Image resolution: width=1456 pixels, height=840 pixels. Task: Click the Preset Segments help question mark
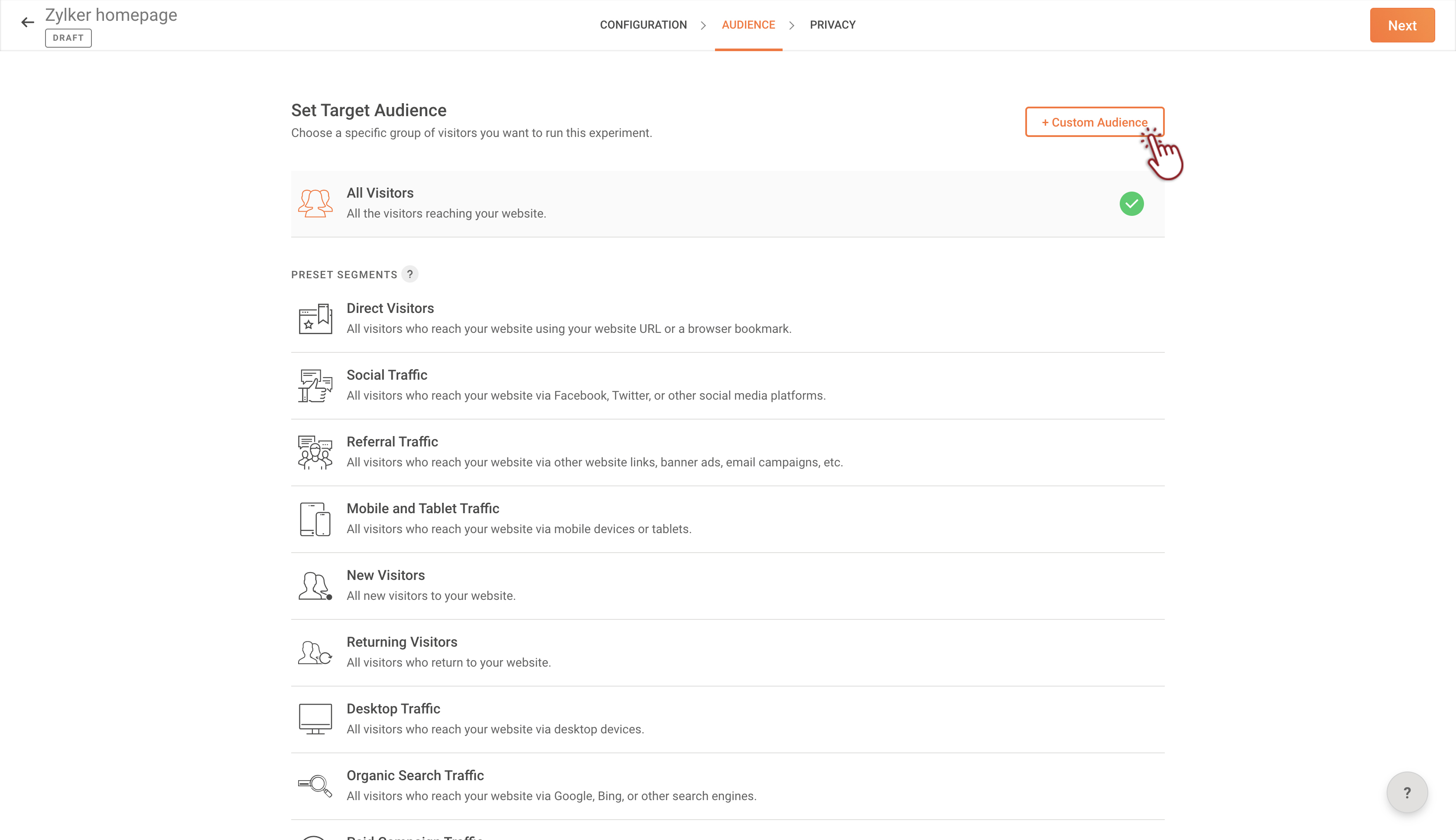[409, 274]
